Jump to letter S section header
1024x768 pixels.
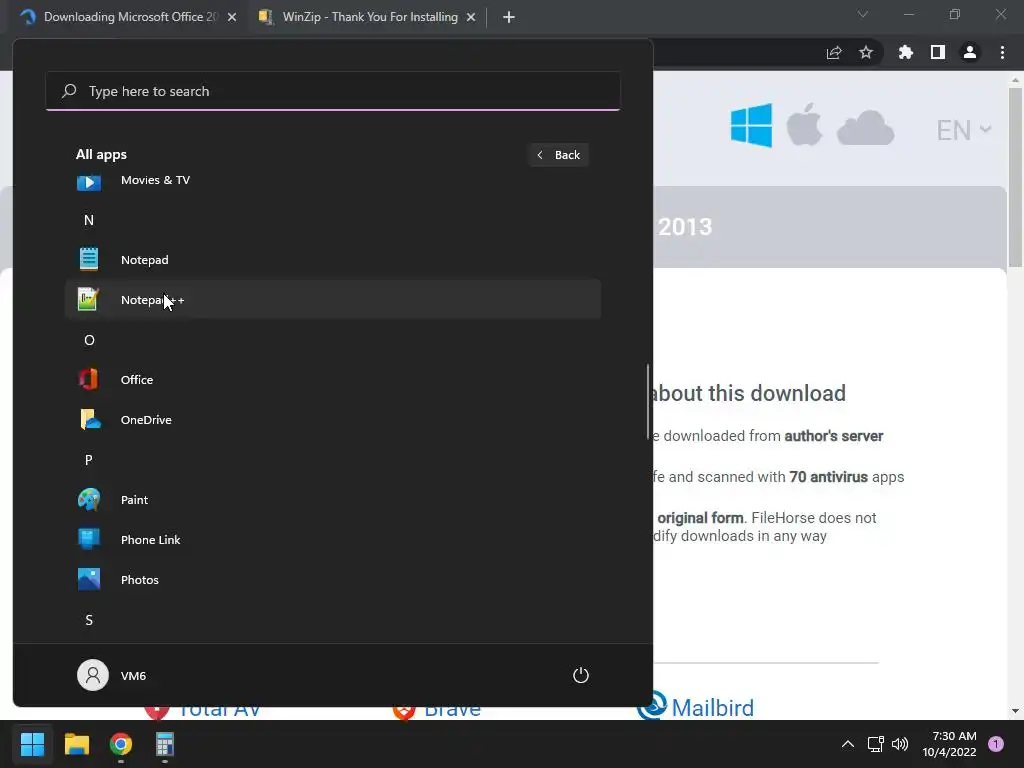(89, 620)
